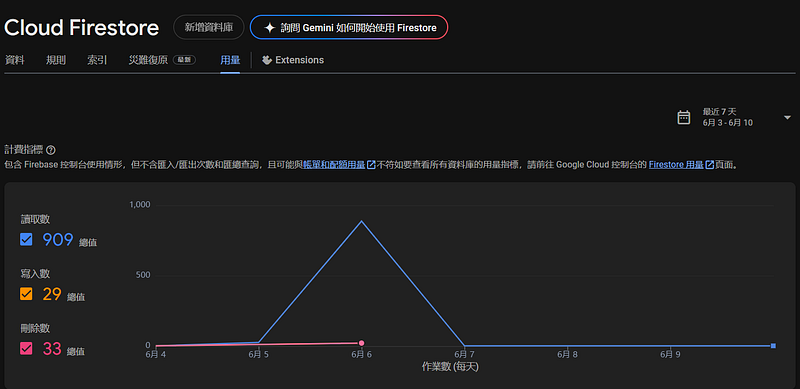This screenshot has height=389, width=800.
Task: Click the Gemini sparkle icon
Action: point(269,28)
